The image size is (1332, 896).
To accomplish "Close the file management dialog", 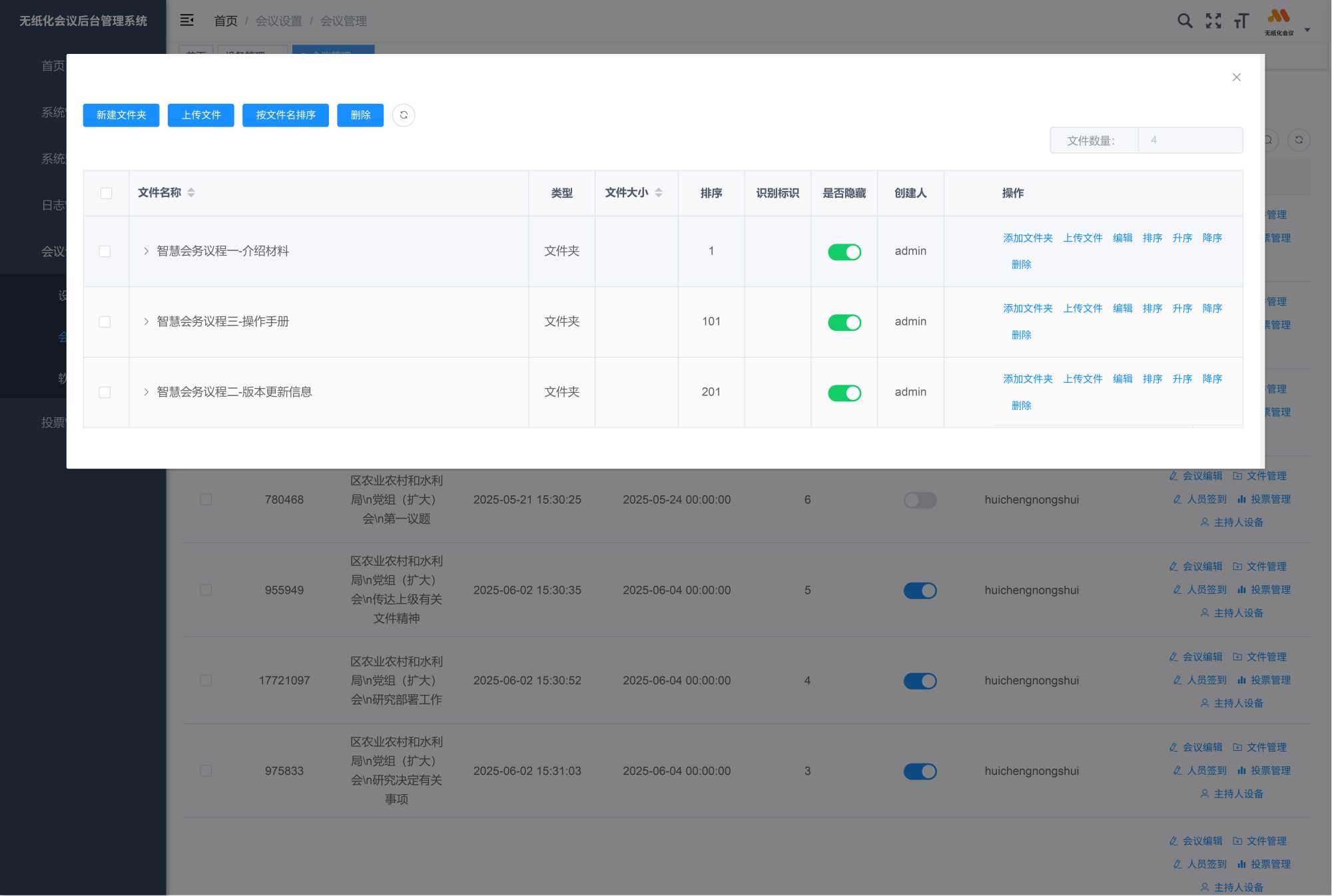I will tap(1236, 77).
